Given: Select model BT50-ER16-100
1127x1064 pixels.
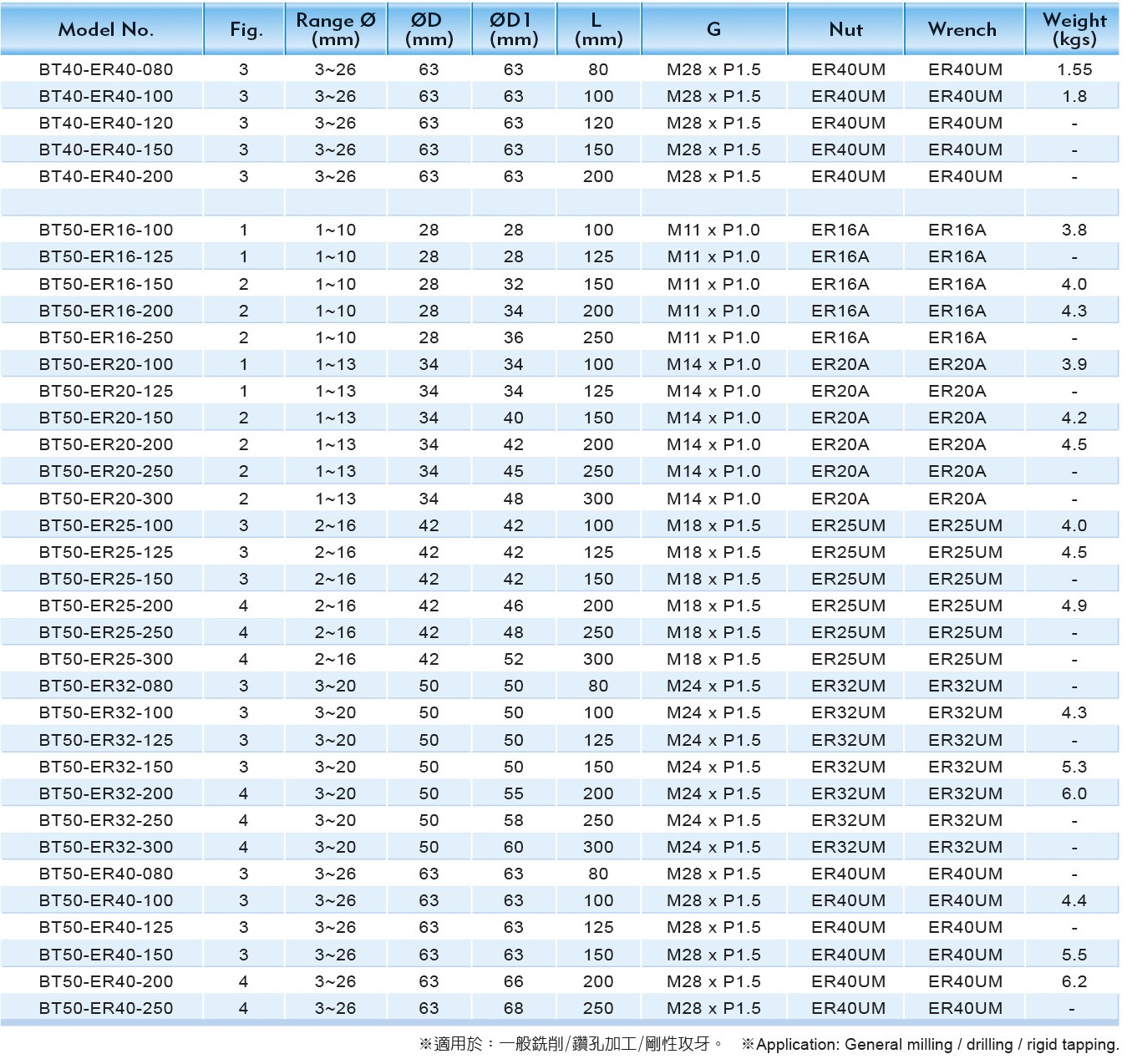Looking at the screenshot, I should 106,230.
